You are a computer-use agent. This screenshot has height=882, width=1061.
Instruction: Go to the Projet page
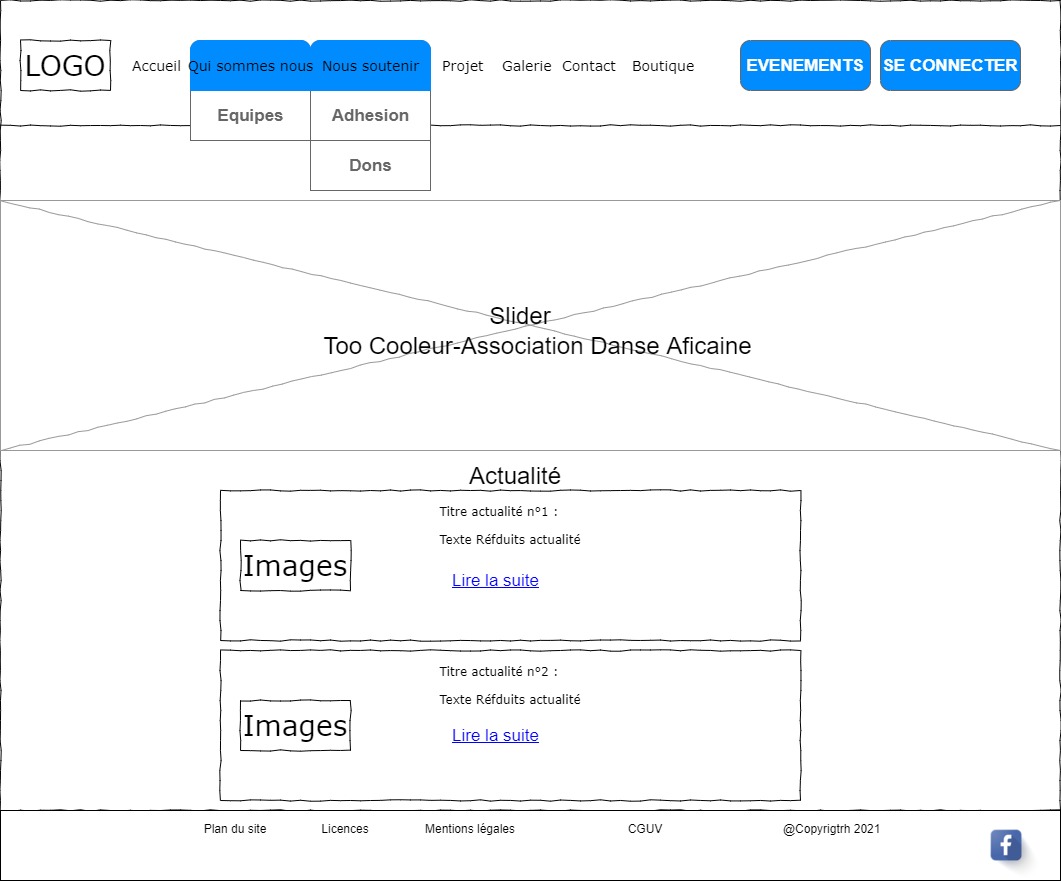pyautogui.click(x=462, y=66)
